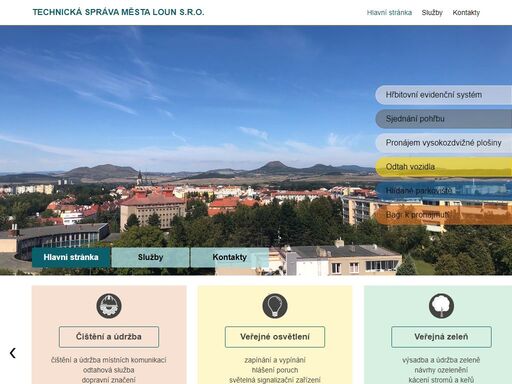Open the Veřejná zeleň button
The height and width of the screenshot is (384, 512).
tap(441, 337)
